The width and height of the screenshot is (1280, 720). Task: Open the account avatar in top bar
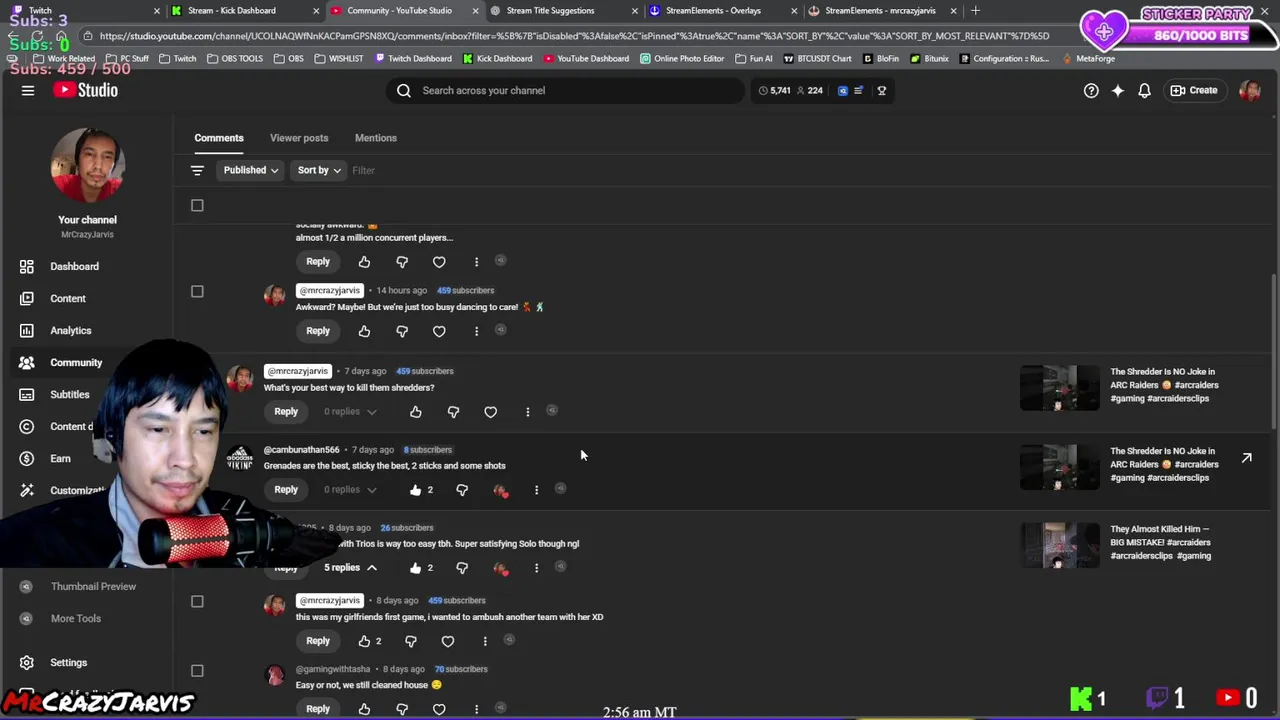click(1249, 90)
